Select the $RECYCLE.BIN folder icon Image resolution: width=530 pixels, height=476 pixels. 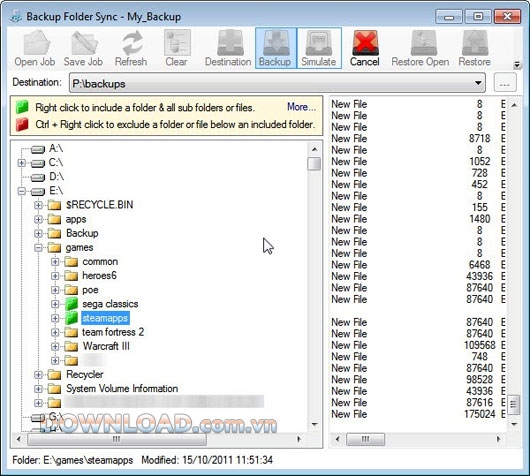click(x=54, y=205)
